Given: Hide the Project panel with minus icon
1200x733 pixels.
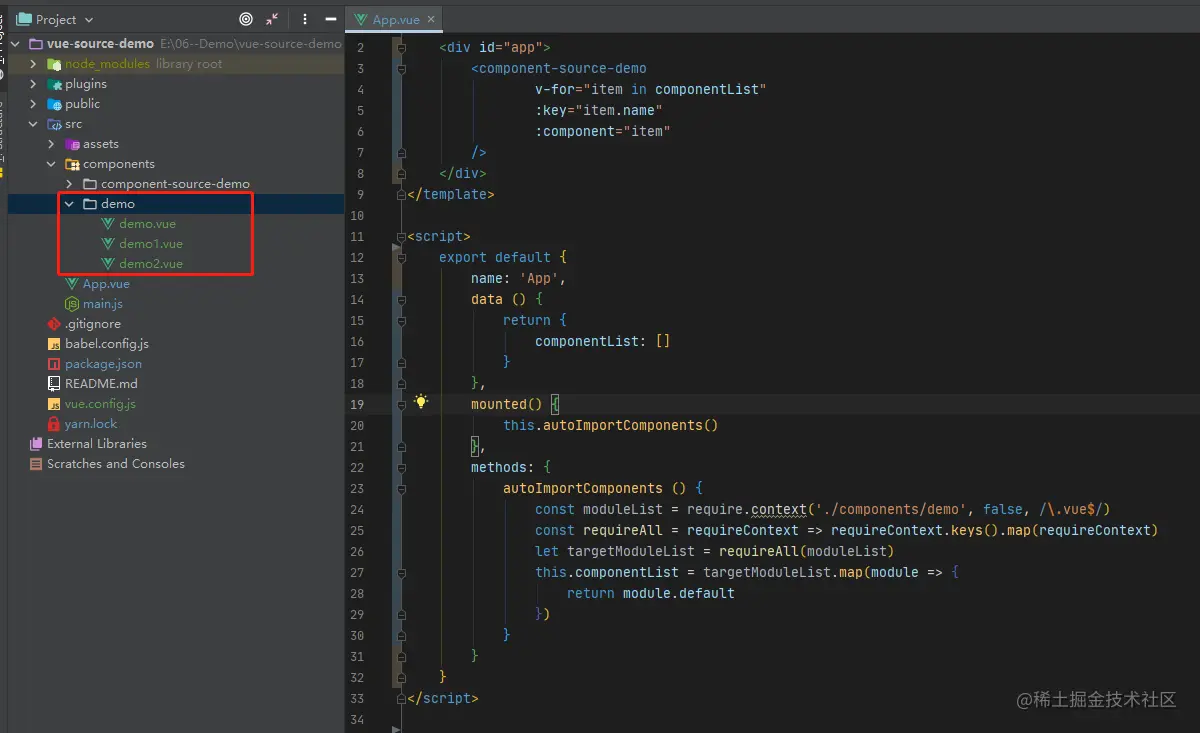Looking at the screenshot, I should point(331,19).
